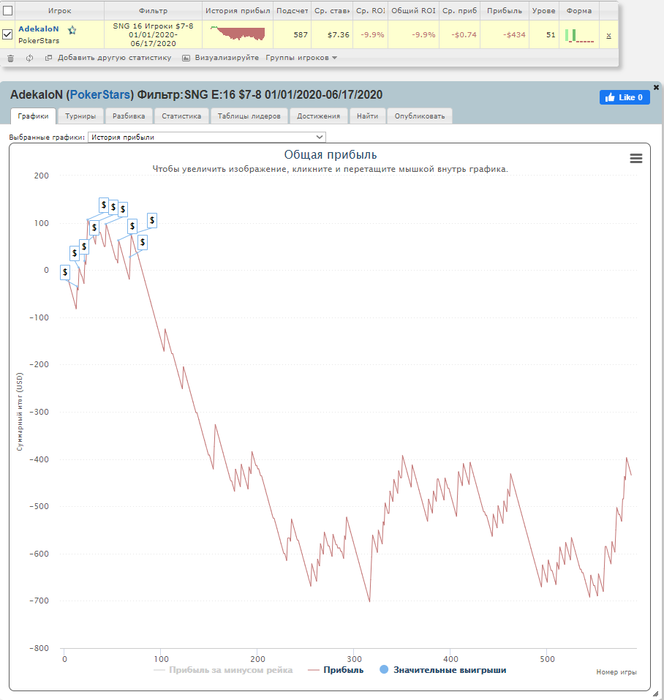Click the PokerStars link in panel title

tap(100, 95)
